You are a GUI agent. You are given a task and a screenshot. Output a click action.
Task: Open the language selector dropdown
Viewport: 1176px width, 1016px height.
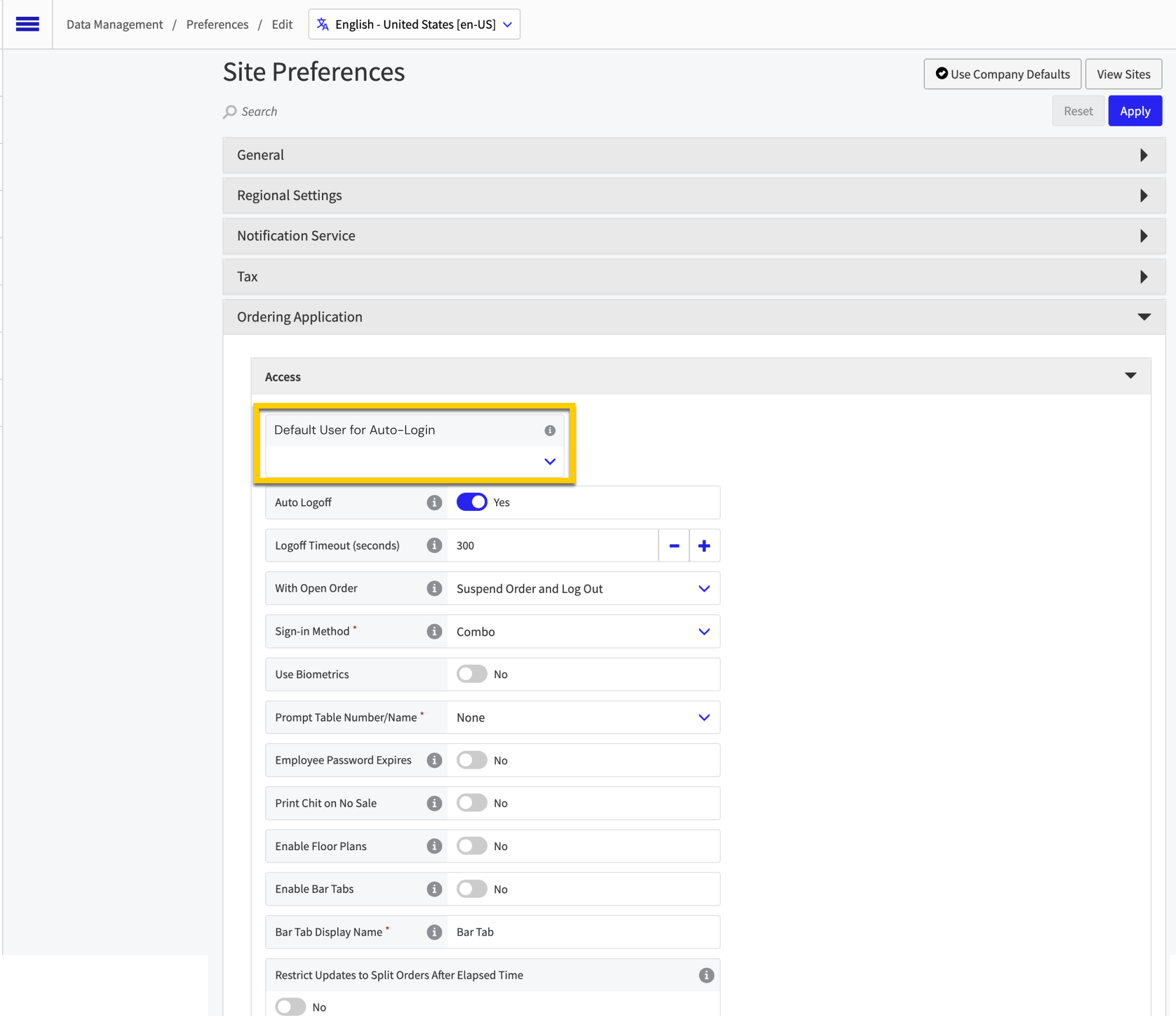pos(414,24)
